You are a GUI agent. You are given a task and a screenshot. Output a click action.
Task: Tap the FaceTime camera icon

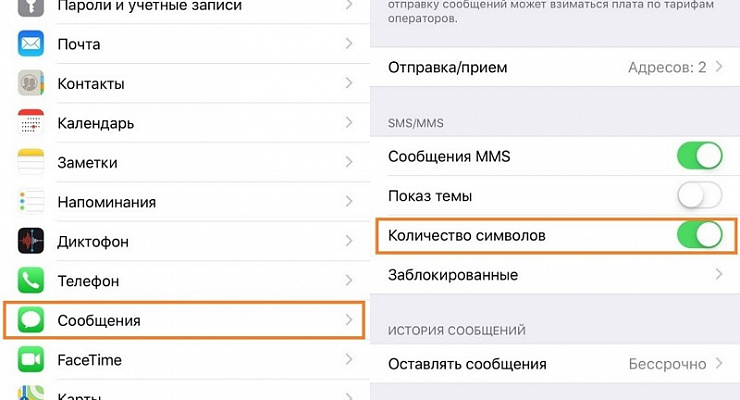click(x=32, y=360)
